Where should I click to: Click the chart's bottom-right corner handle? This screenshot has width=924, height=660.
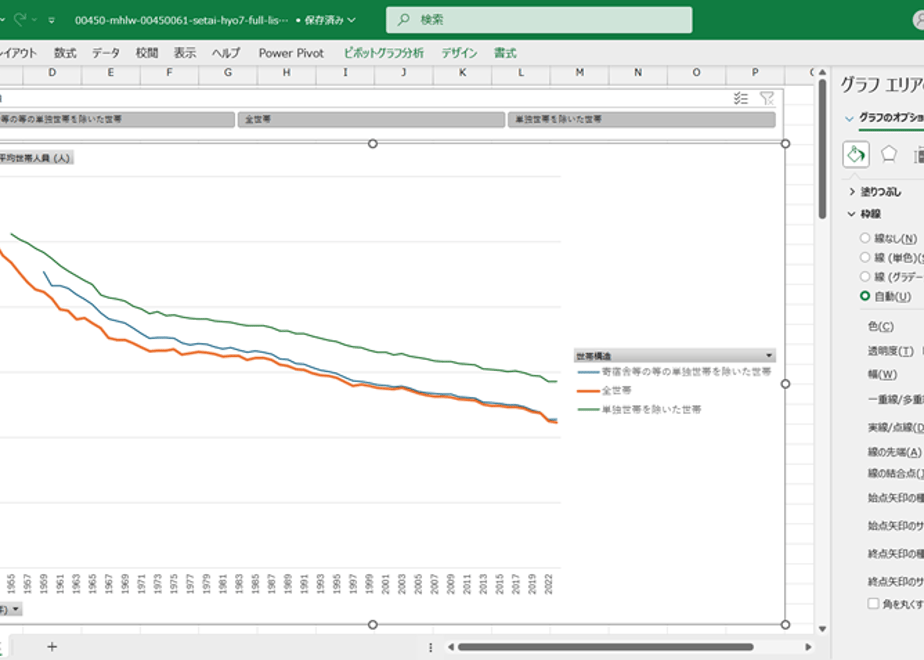tap(786, 625)
